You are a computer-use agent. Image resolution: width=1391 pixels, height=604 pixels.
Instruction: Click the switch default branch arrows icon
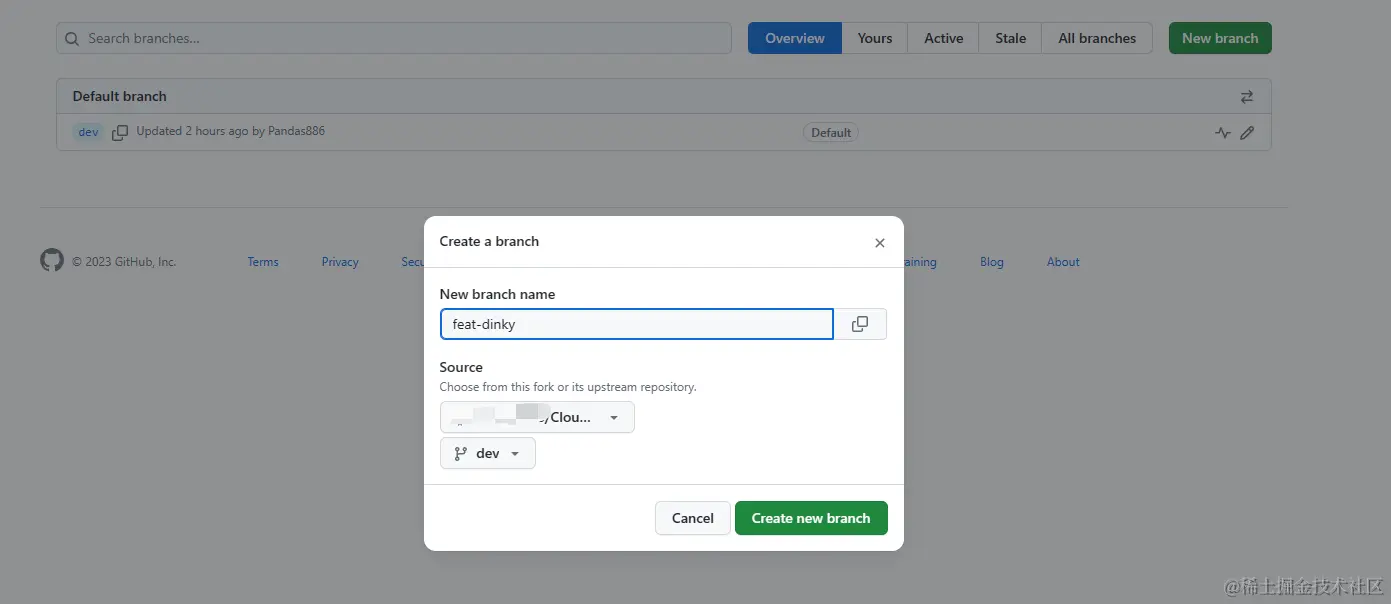(x=1246, y=97)
